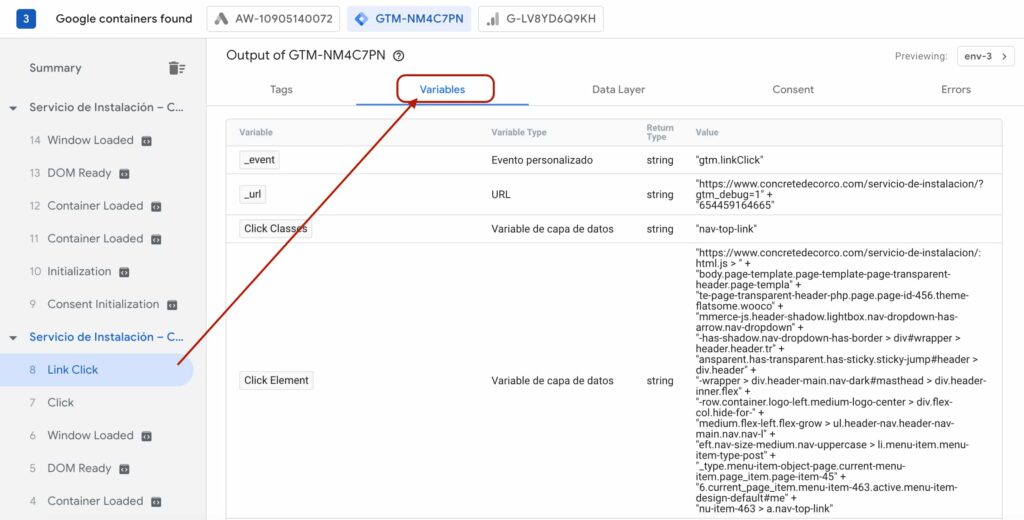This screenshot has height=520, width=1024.
Task: Open the Summary view
Action: 56,68
